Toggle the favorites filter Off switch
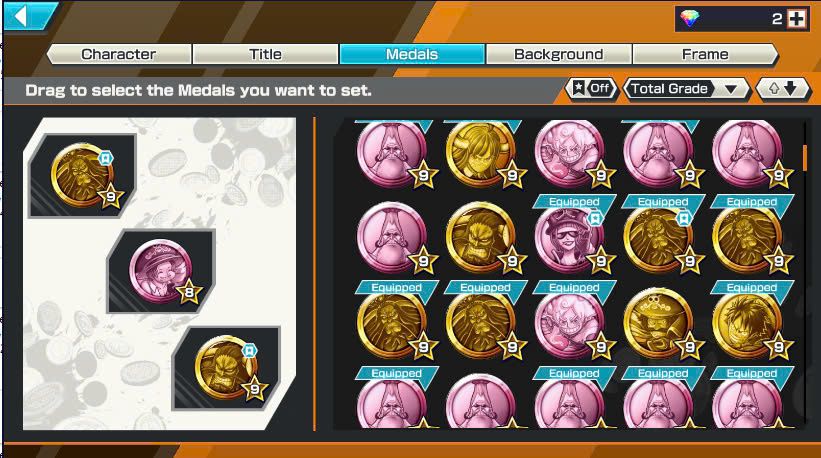Image resolution: width=821 pixels, height=458 pixels. pos(592,88)
